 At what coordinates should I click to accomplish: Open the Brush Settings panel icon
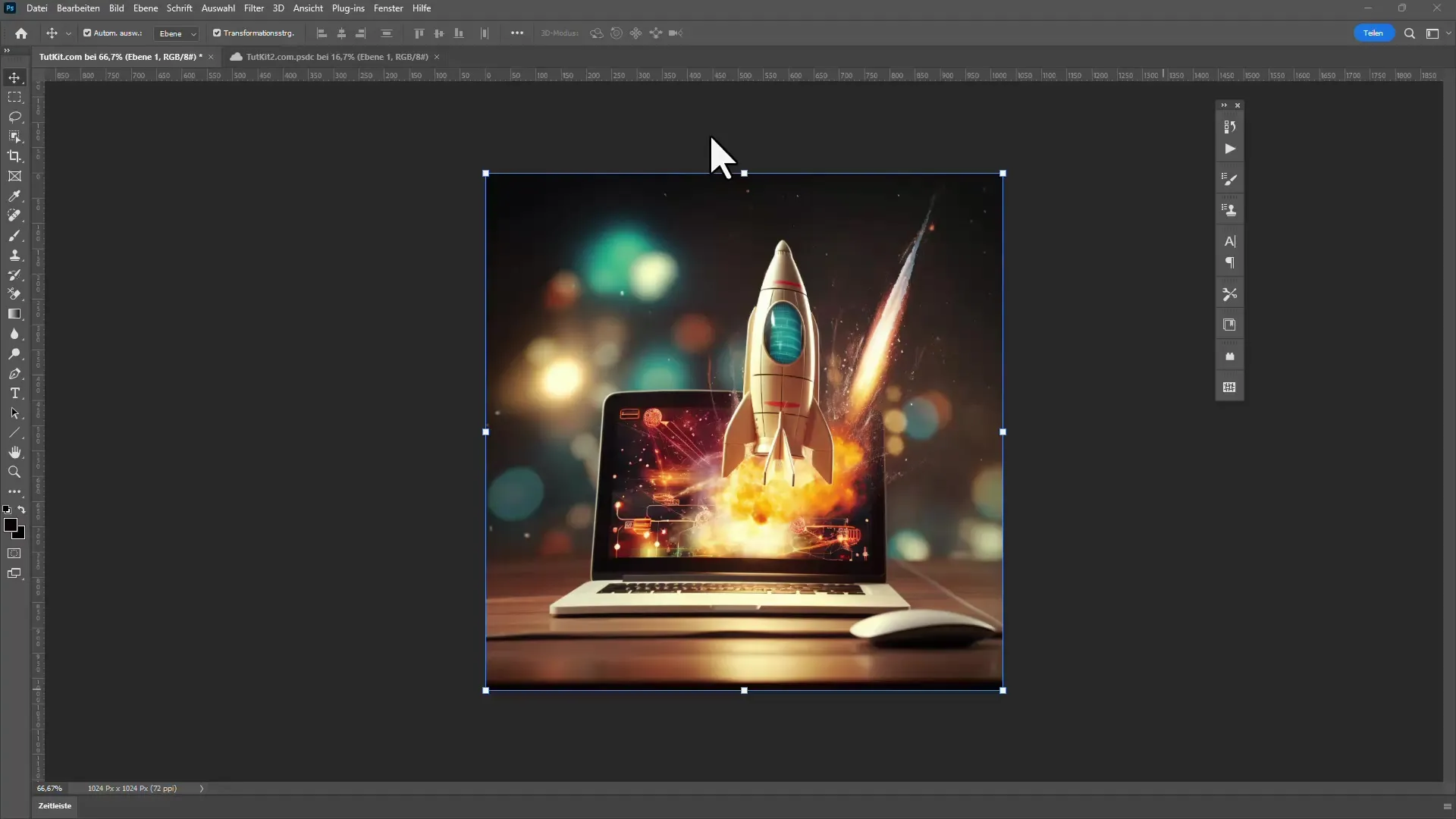tap(1229, 180)
